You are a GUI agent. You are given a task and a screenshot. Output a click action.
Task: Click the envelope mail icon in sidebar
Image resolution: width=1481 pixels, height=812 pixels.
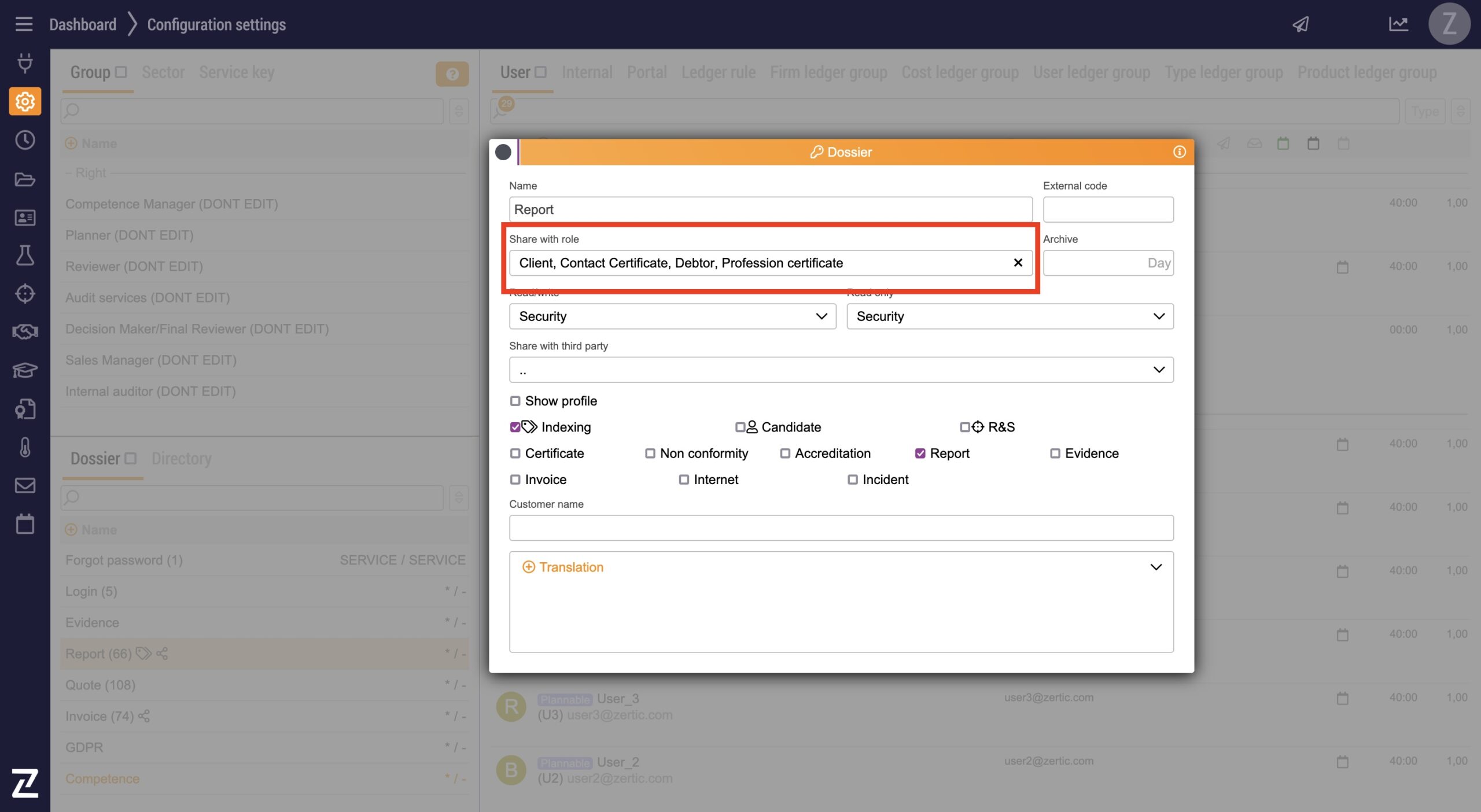25,485
